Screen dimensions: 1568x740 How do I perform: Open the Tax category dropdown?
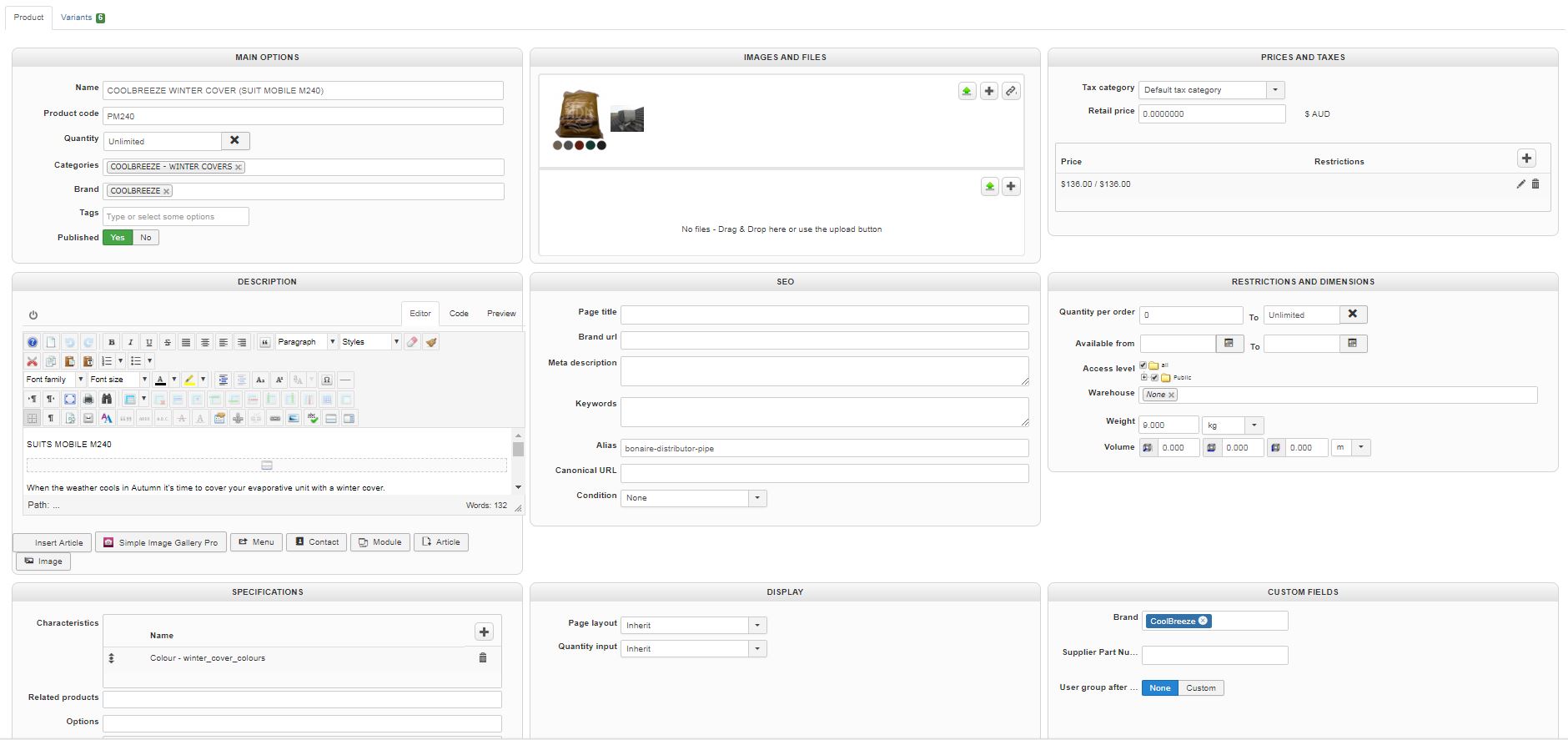pyautogui.click(x=1274, y=90)
